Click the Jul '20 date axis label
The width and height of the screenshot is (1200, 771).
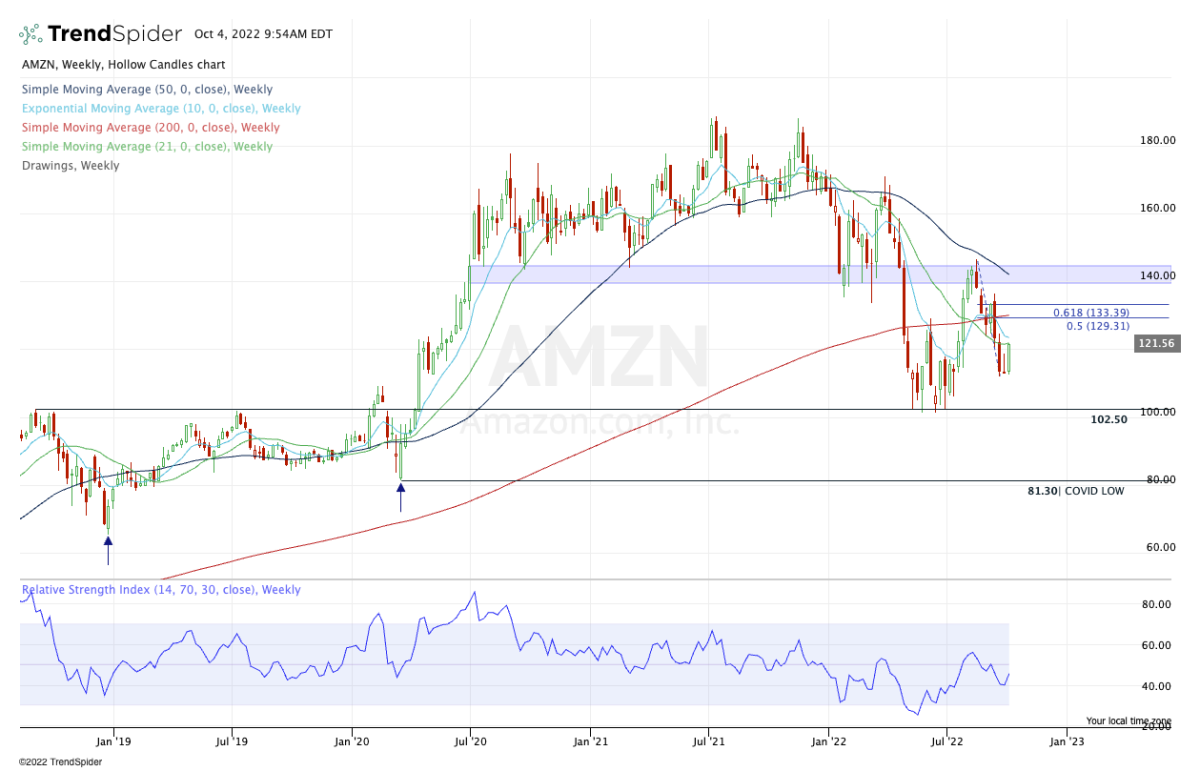pos(470,742)
